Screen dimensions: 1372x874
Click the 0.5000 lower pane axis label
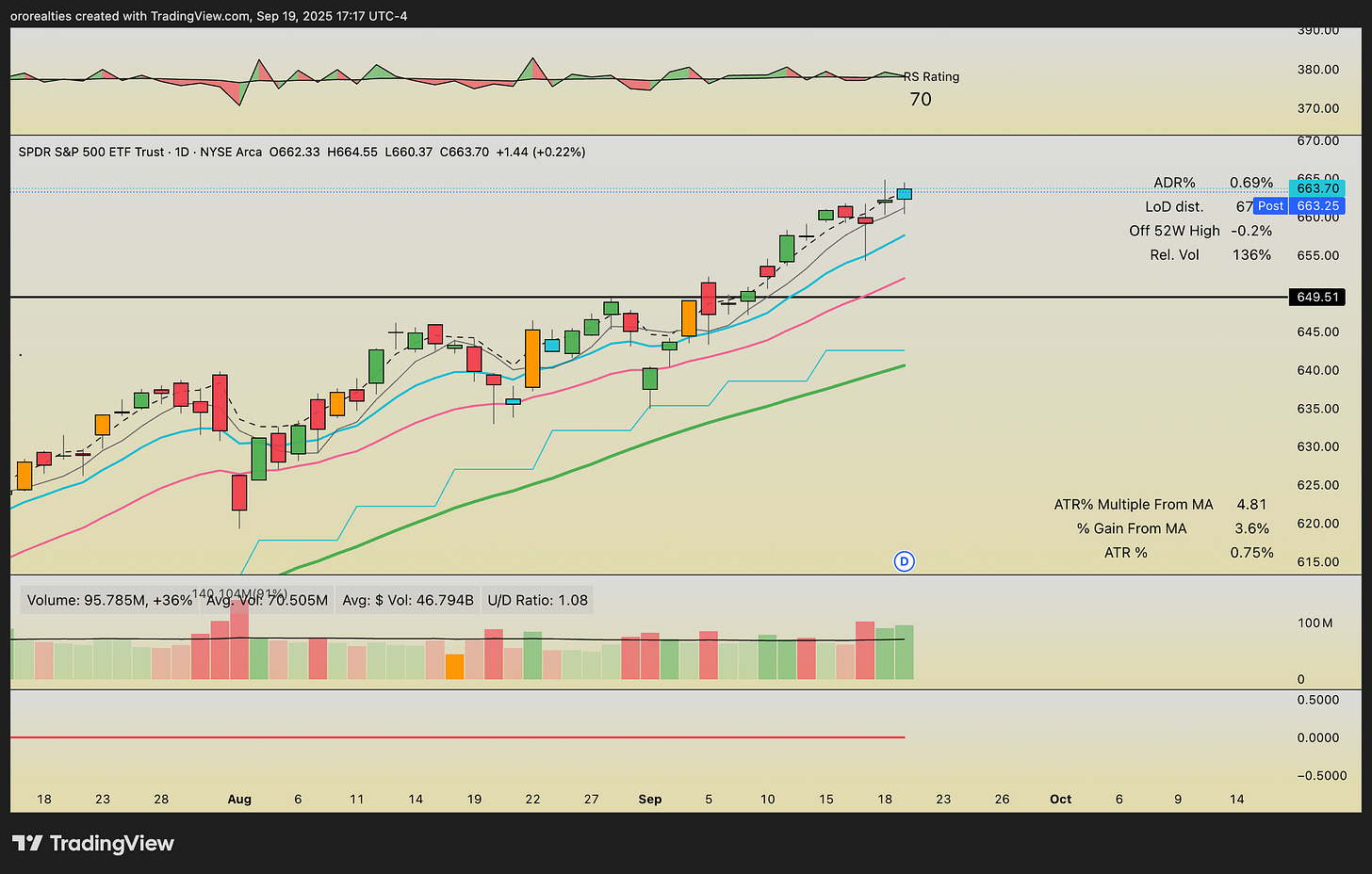(1318, 700)
